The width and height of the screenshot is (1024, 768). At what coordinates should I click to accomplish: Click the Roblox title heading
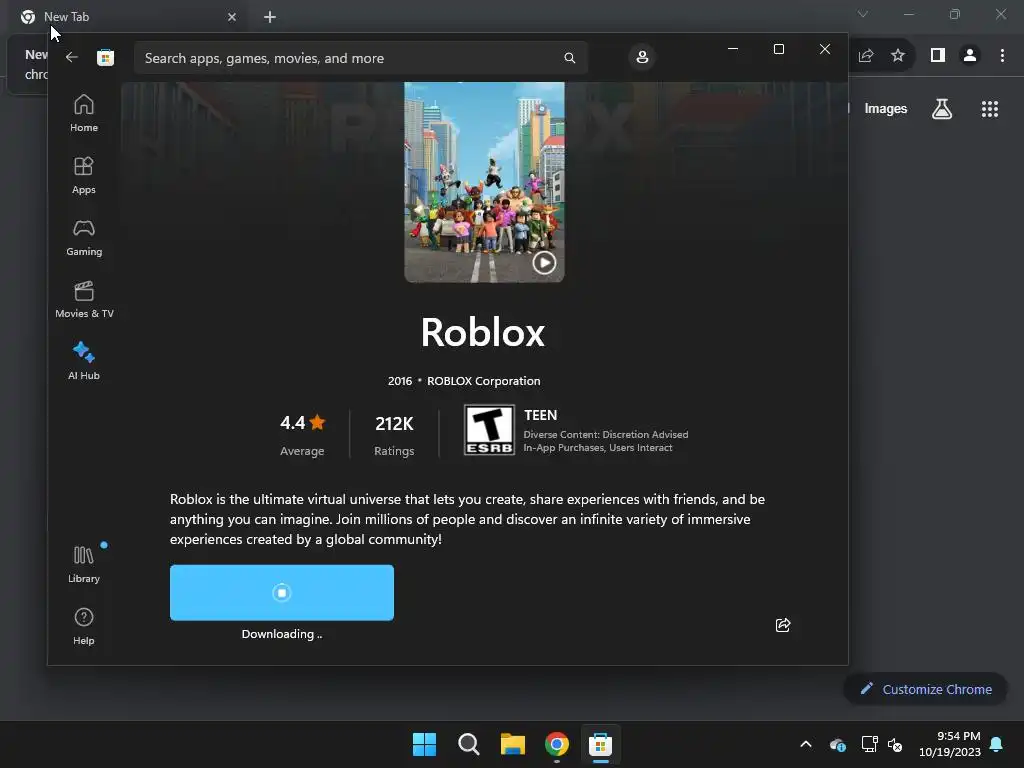click(483, 332)
